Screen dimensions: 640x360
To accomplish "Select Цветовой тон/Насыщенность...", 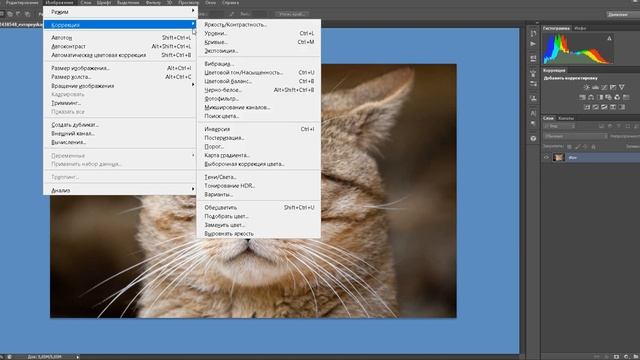I will [259, 72].
